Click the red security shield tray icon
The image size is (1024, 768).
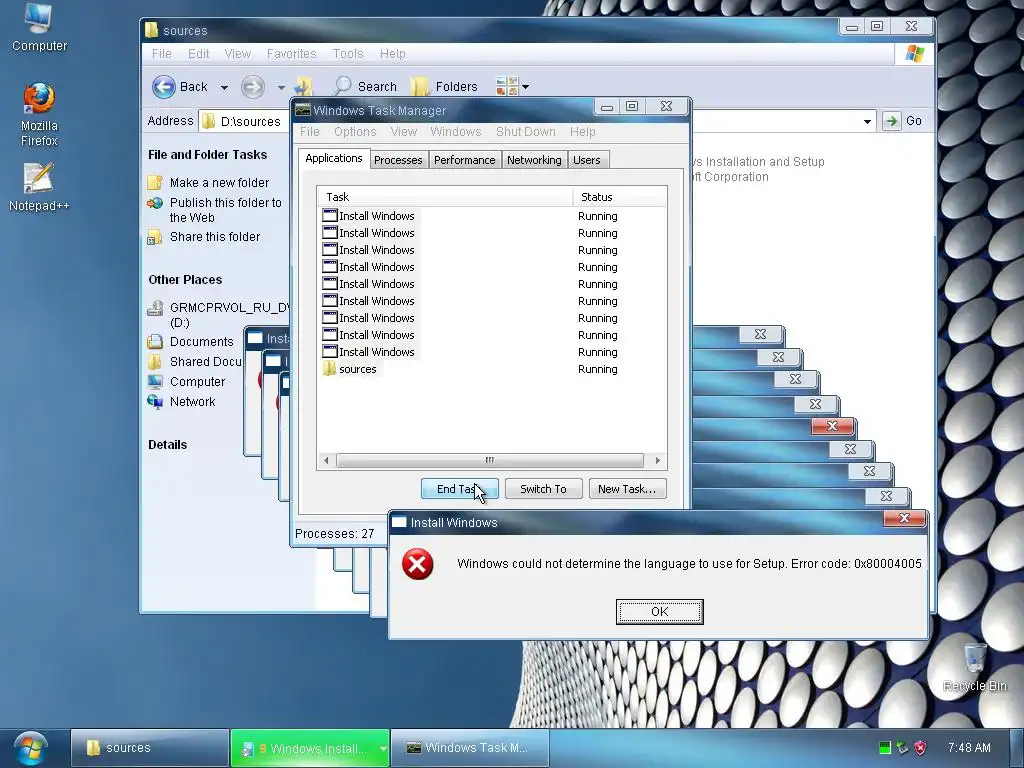point(920,748)
